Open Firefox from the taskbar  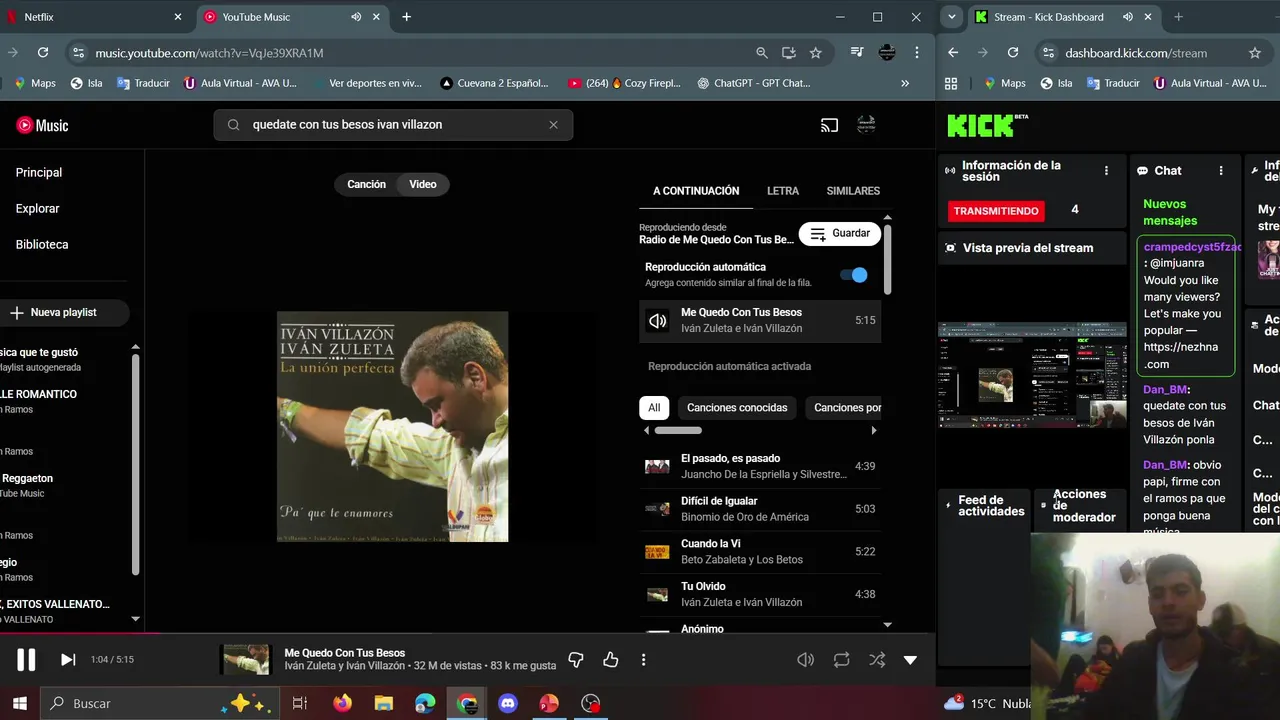[342, 703]
